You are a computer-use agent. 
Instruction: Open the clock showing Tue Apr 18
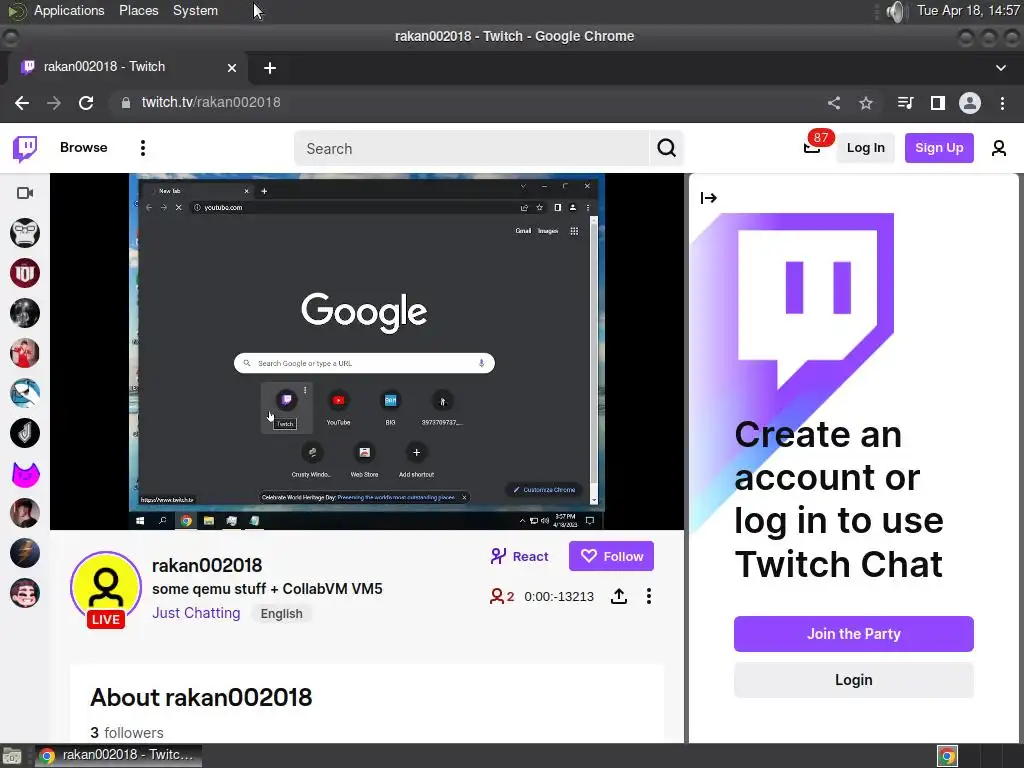(968, 10)
